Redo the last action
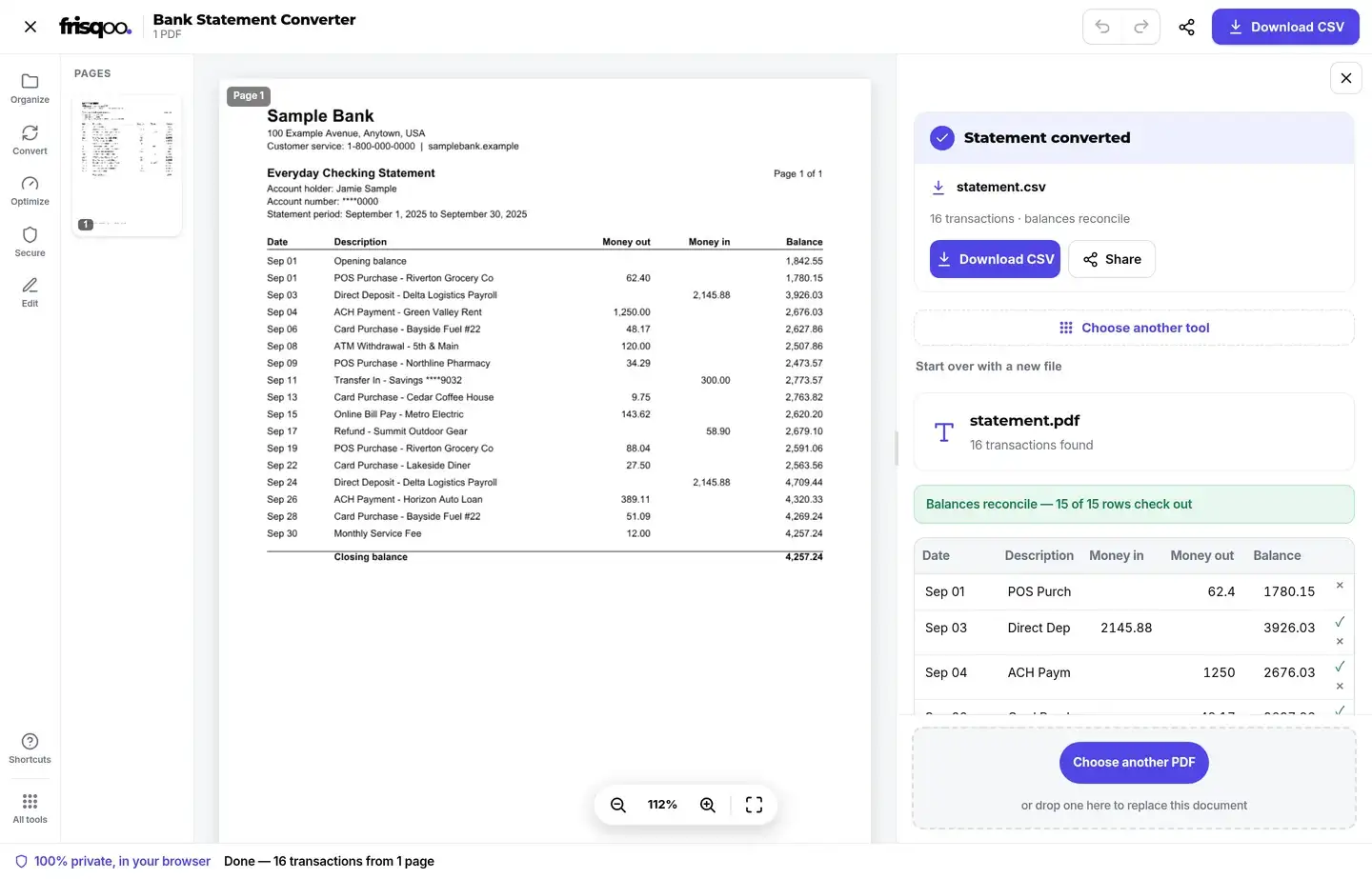 click(1140, 27)
